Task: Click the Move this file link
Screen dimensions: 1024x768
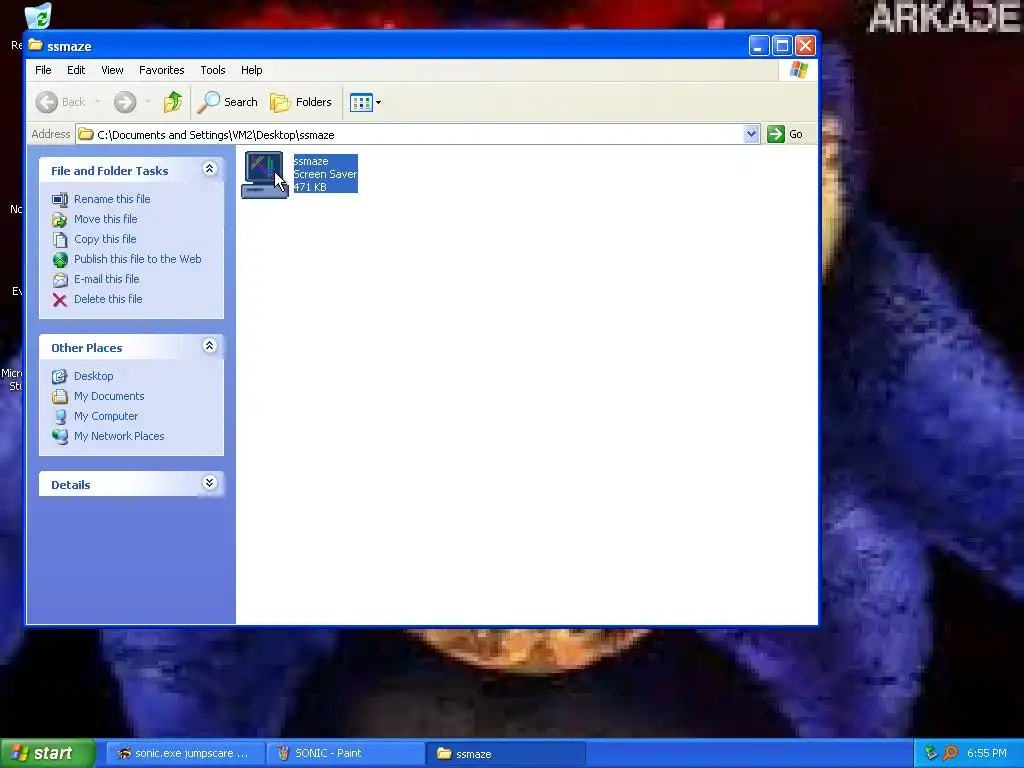Action: [x=106, y=219]
